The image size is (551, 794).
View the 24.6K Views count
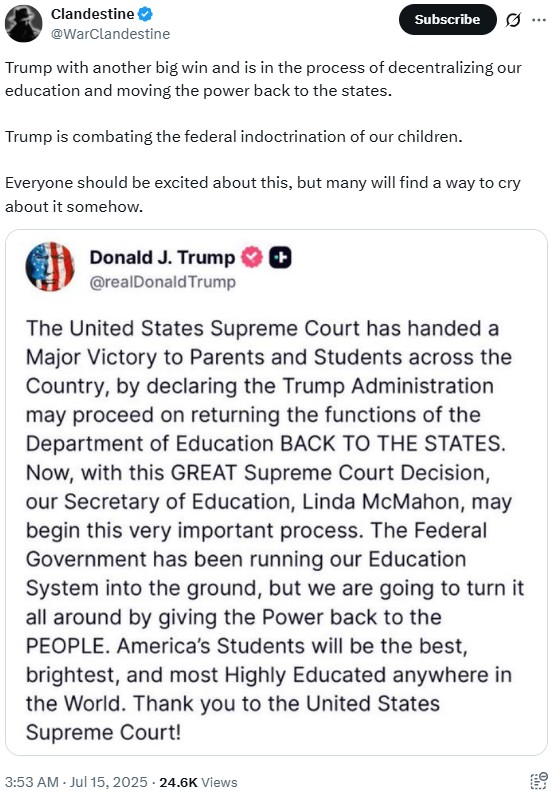tap(199, 782)
